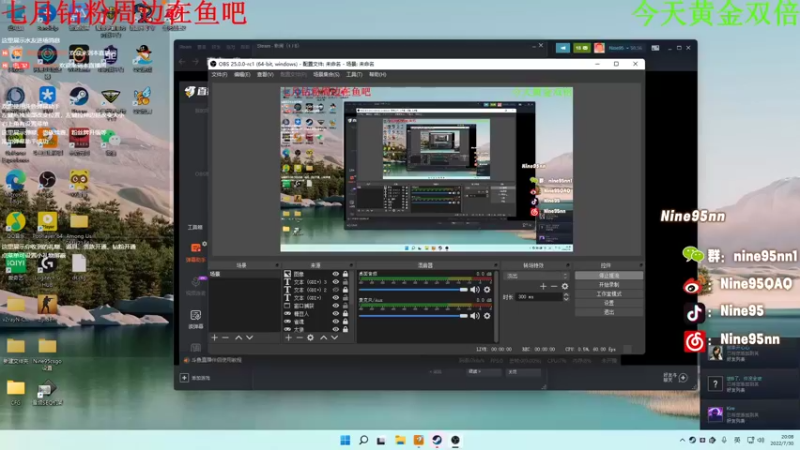The width and height of the screenshot is (800, 450).
Task: Move the scene up with the up chevron
Action: click(238, 338)
